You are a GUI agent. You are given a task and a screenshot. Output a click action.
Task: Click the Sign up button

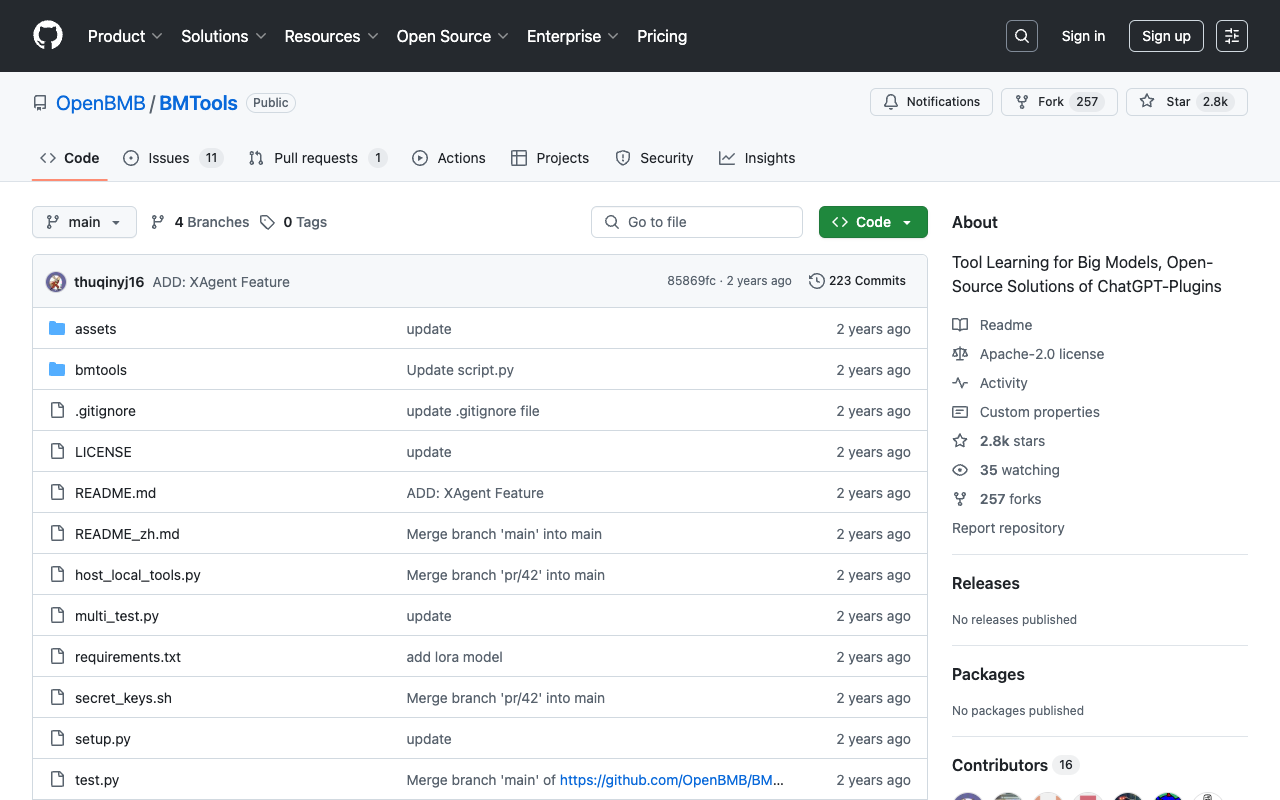tap(1166, 36)
